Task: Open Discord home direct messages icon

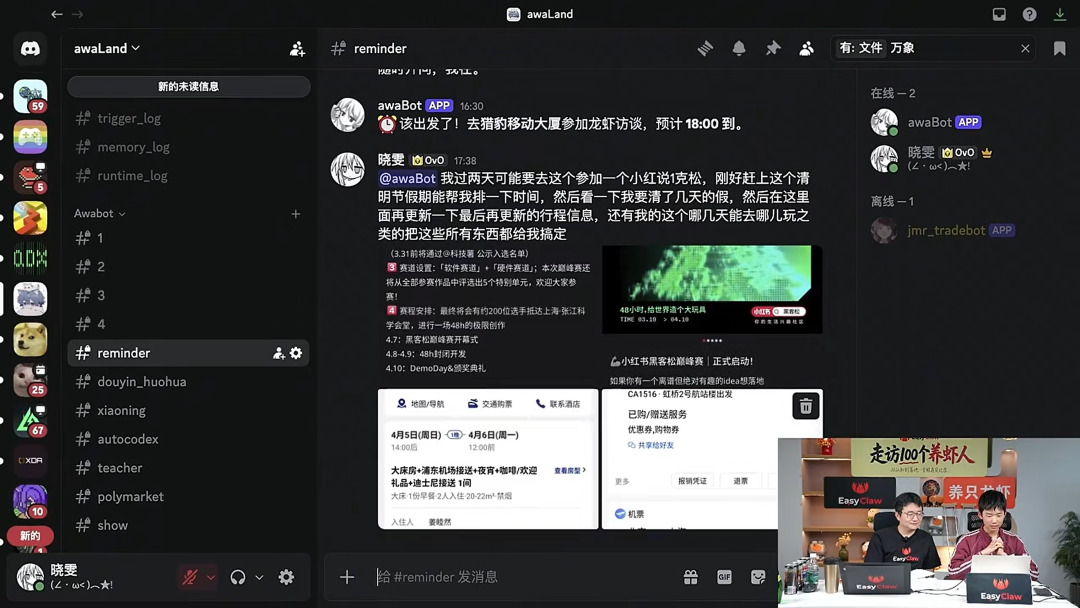Action: [x=30, y=49]
